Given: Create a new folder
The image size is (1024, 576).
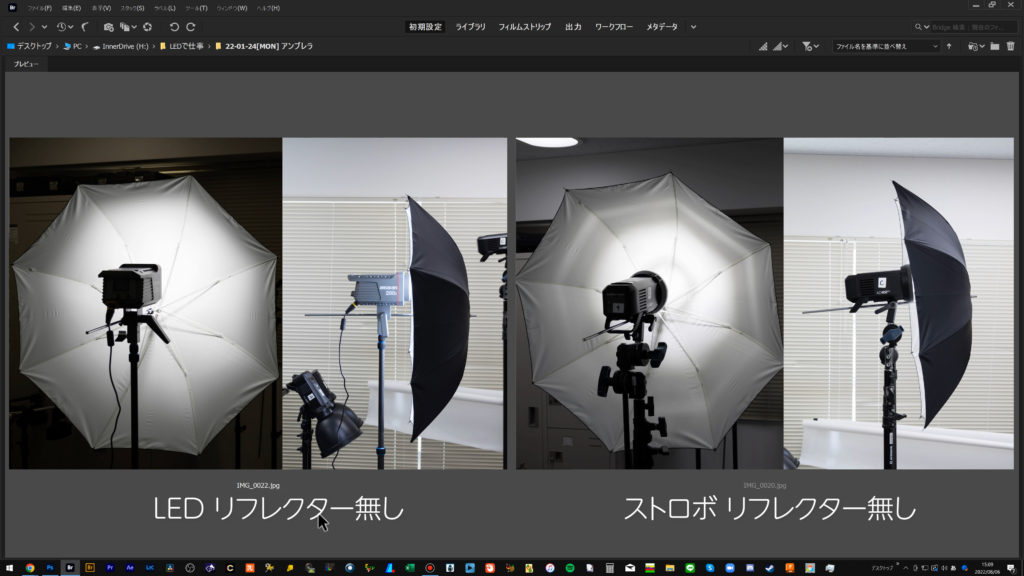Looking at the screenshot, I should (994, 46).
